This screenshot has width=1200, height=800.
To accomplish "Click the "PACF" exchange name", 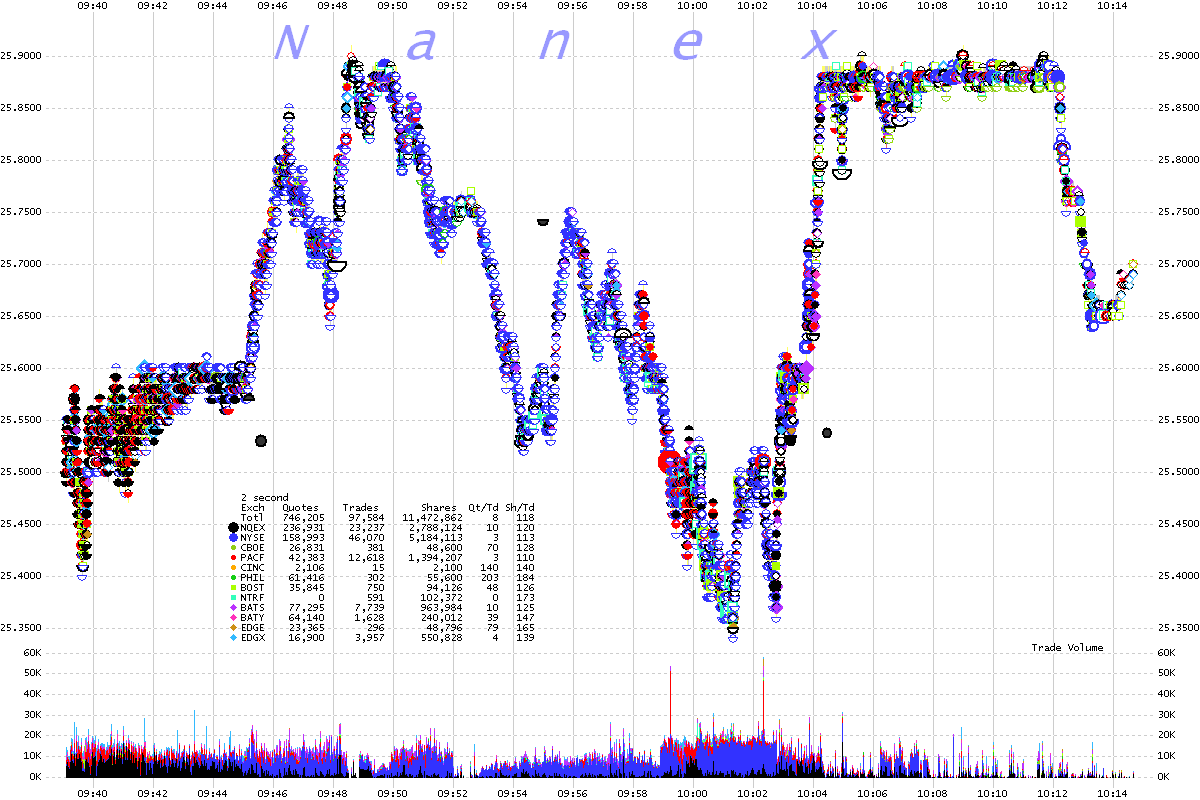I will pos(253,558).
